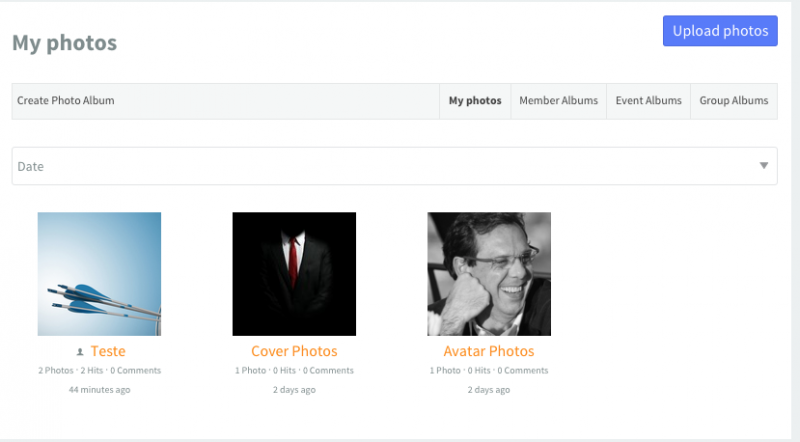Open the Cover Photos suit thumbnail
Image resolution: width=800 pixels, height=442 pixels.
pos(294,274)
